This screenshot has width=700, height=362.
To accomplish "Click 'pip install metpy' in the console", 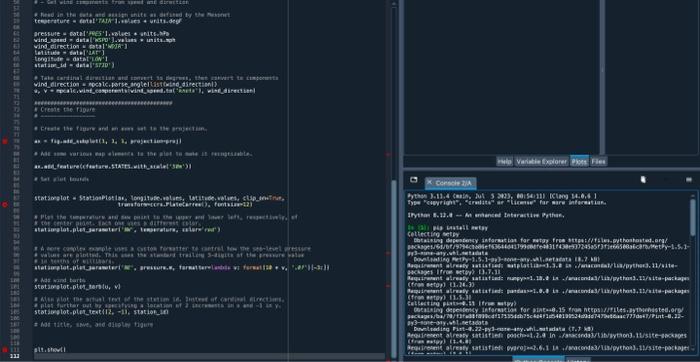I will click(x=460, y=228).
